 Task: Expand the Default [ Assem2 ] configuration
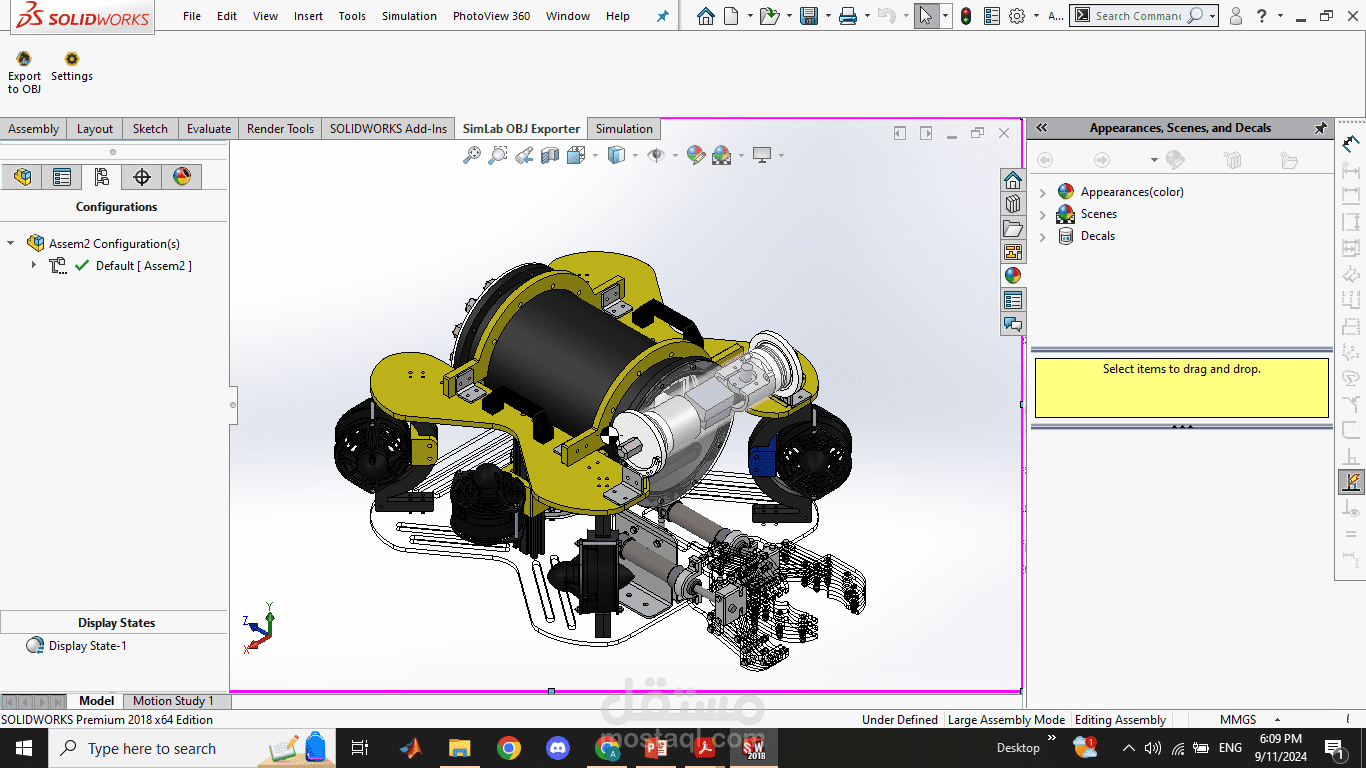tap(33, 265)
